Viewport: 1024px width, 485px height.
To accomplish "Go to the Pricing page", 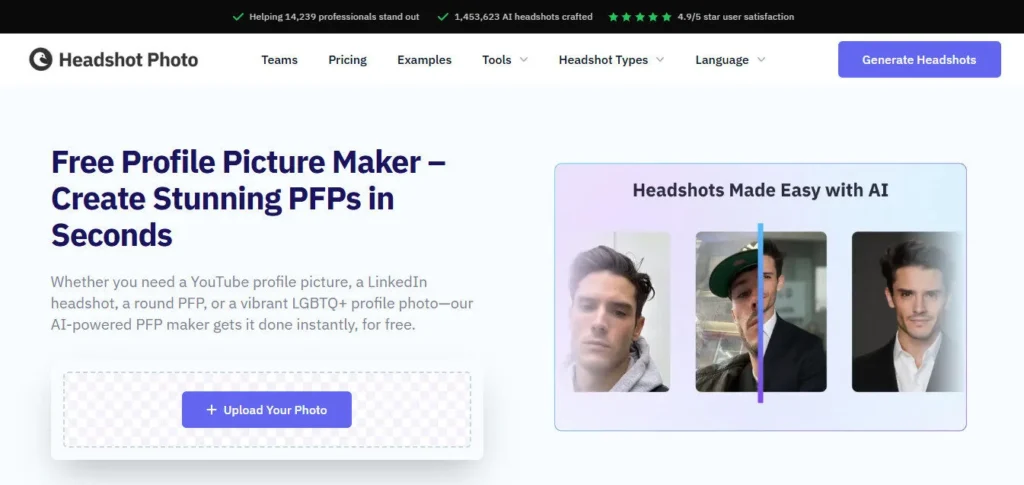I will point(347,60).
